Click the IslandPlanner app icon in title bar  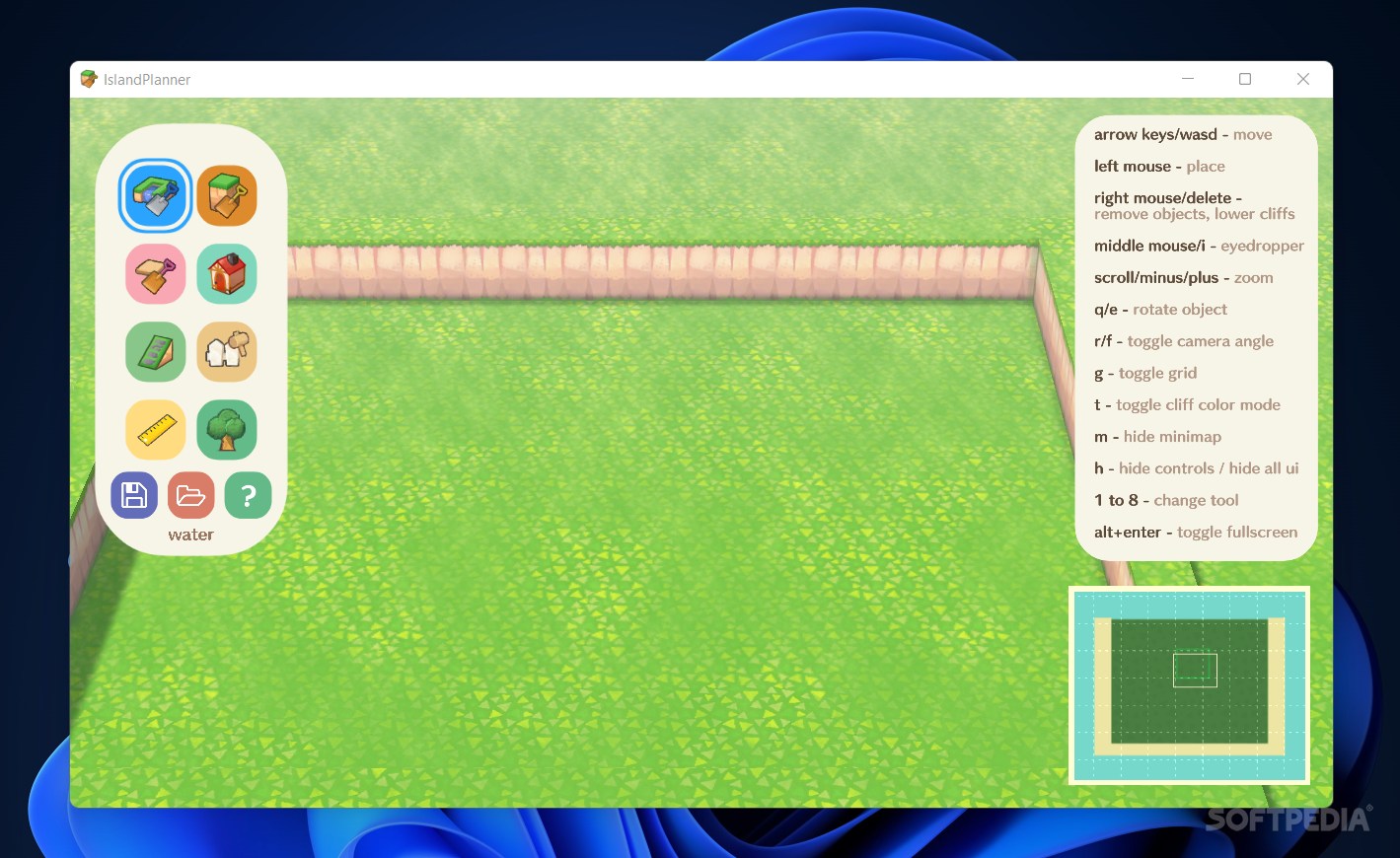89,79
